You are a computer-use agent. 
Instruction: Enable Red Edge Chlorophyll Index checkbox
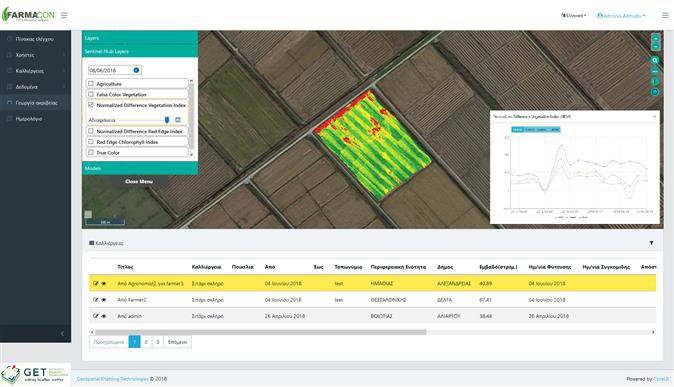click(x=91, y=141)
